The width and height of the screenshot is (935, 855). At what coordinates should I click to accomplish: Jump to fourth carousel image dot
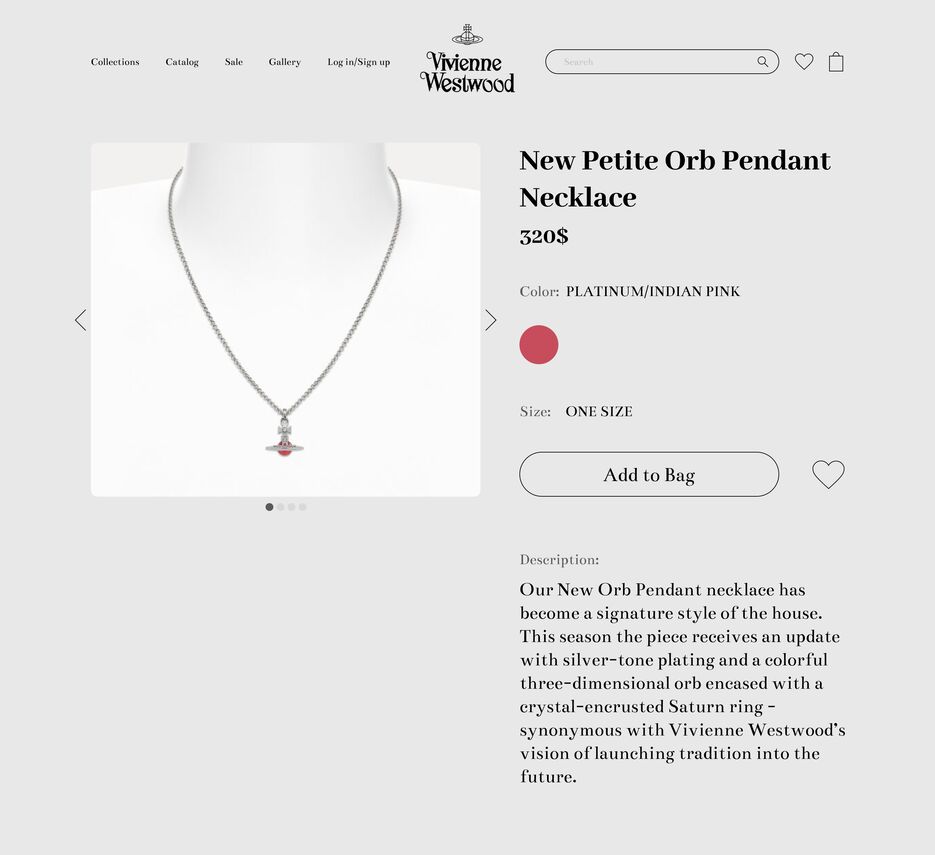pyautogui.click(x=302, y=507)
